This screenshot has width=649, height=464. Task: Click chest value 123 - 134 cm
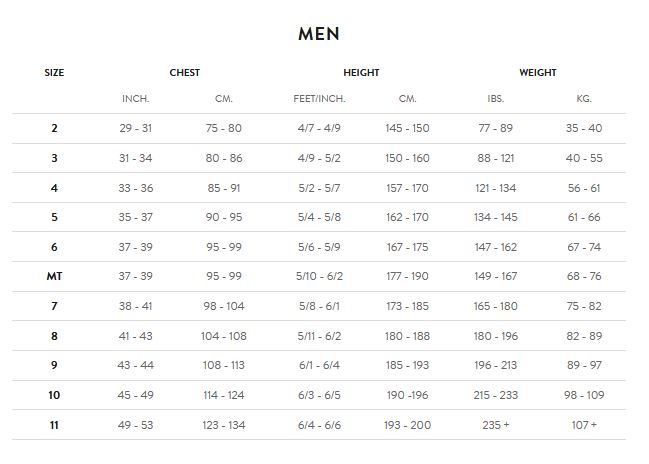point(223,425)
